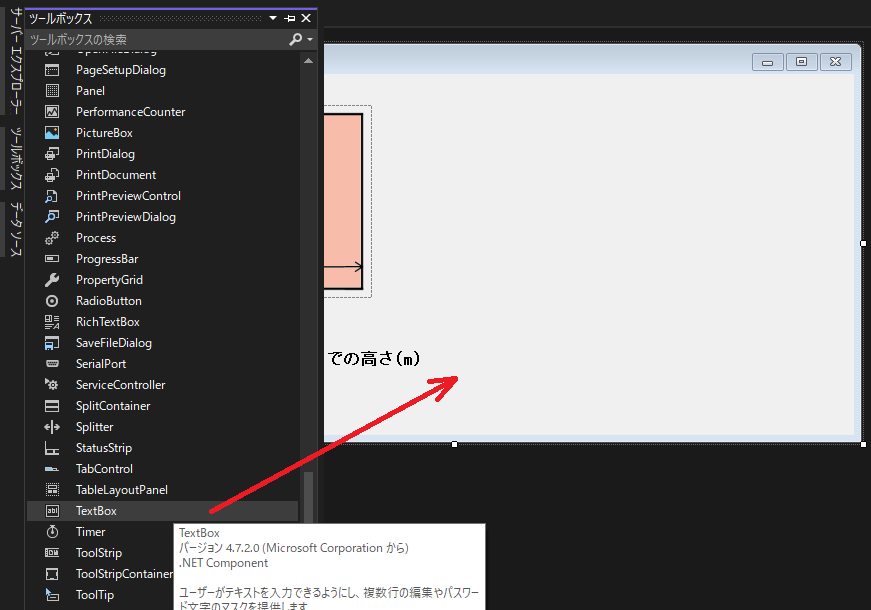Select Timer in the toolbox list
Viewport: 871px width, 610px height.
(91, 532)
